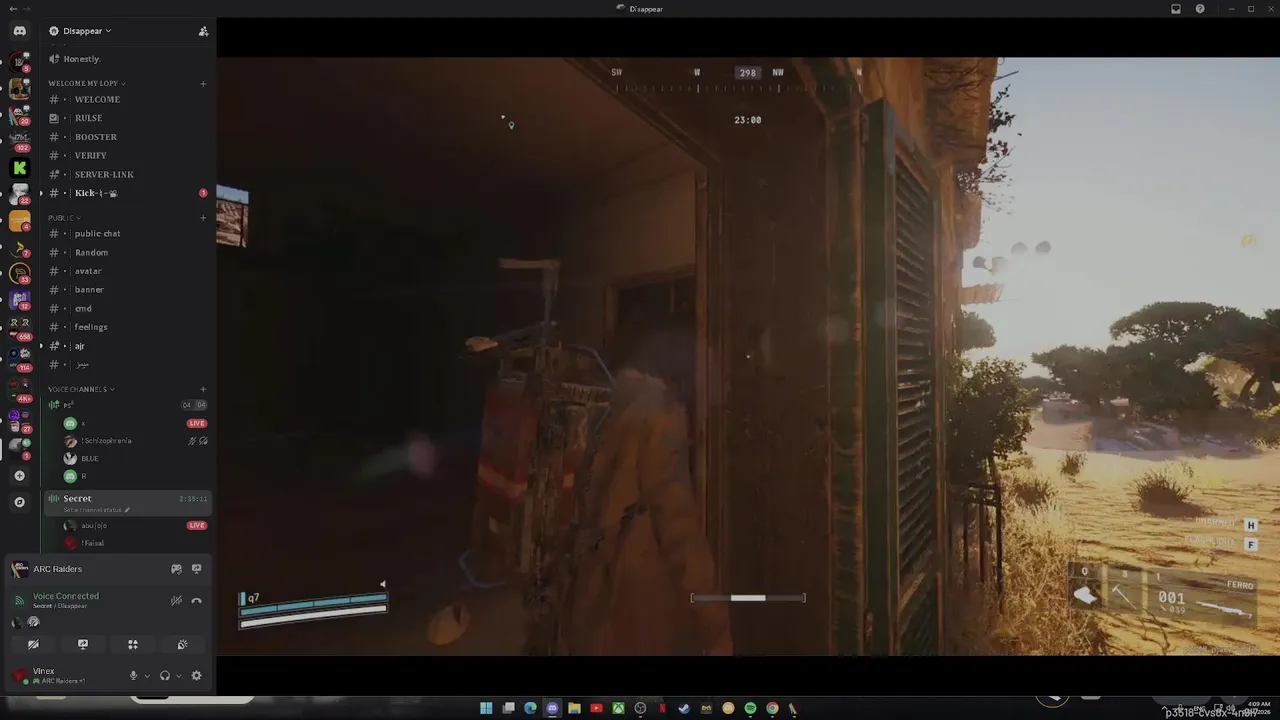1280x720 pixels.
Task: Open Google Chrome from taskbar
Action: (772, 708)
